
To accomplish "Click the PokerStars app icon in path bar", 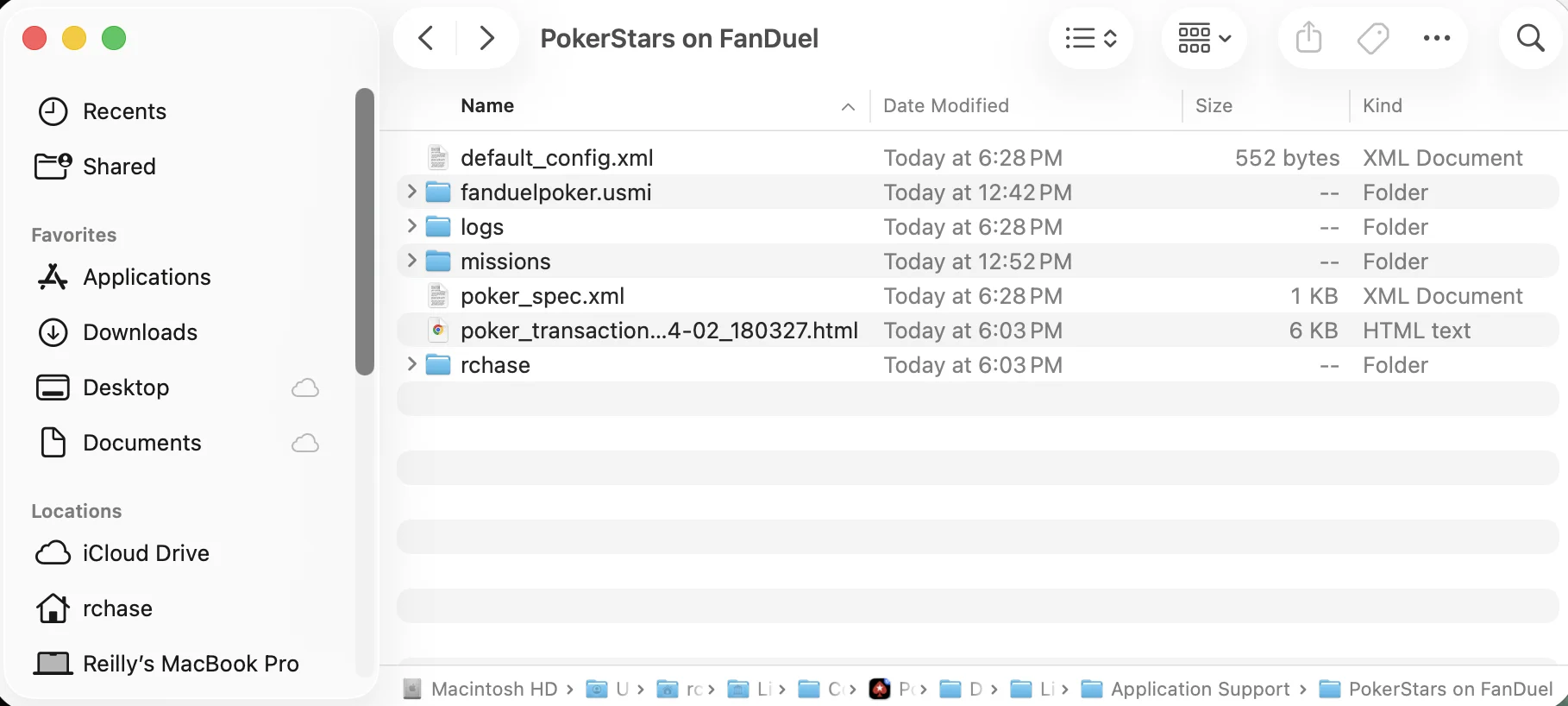I will (879, 689).
